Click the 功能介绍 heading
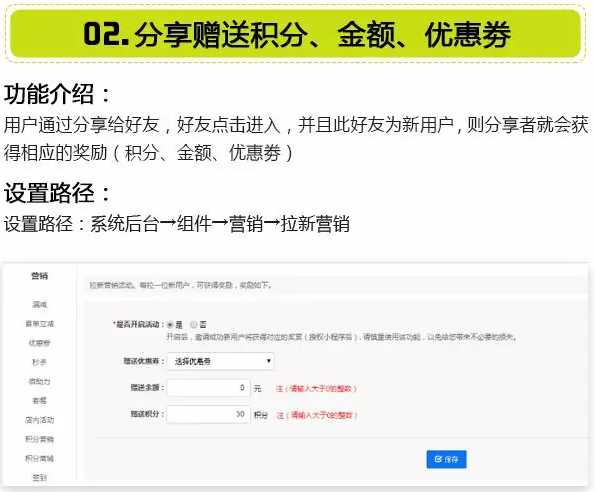 pyautogui.click(x=57, y=94)
